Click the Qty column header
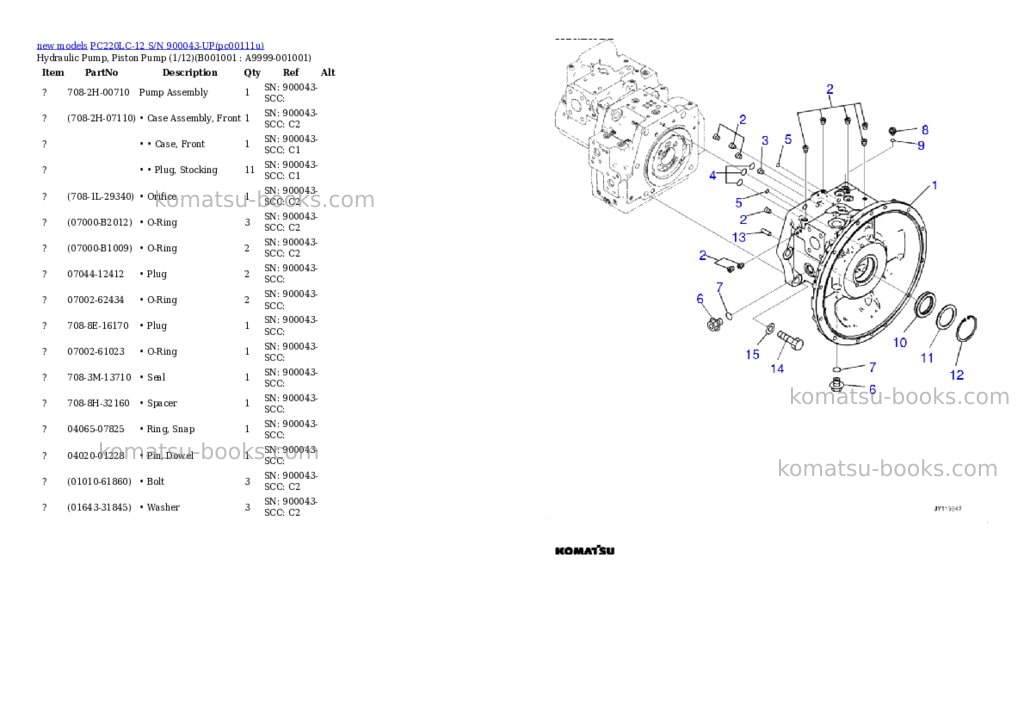1024x725 pixels. pos(252,72)
